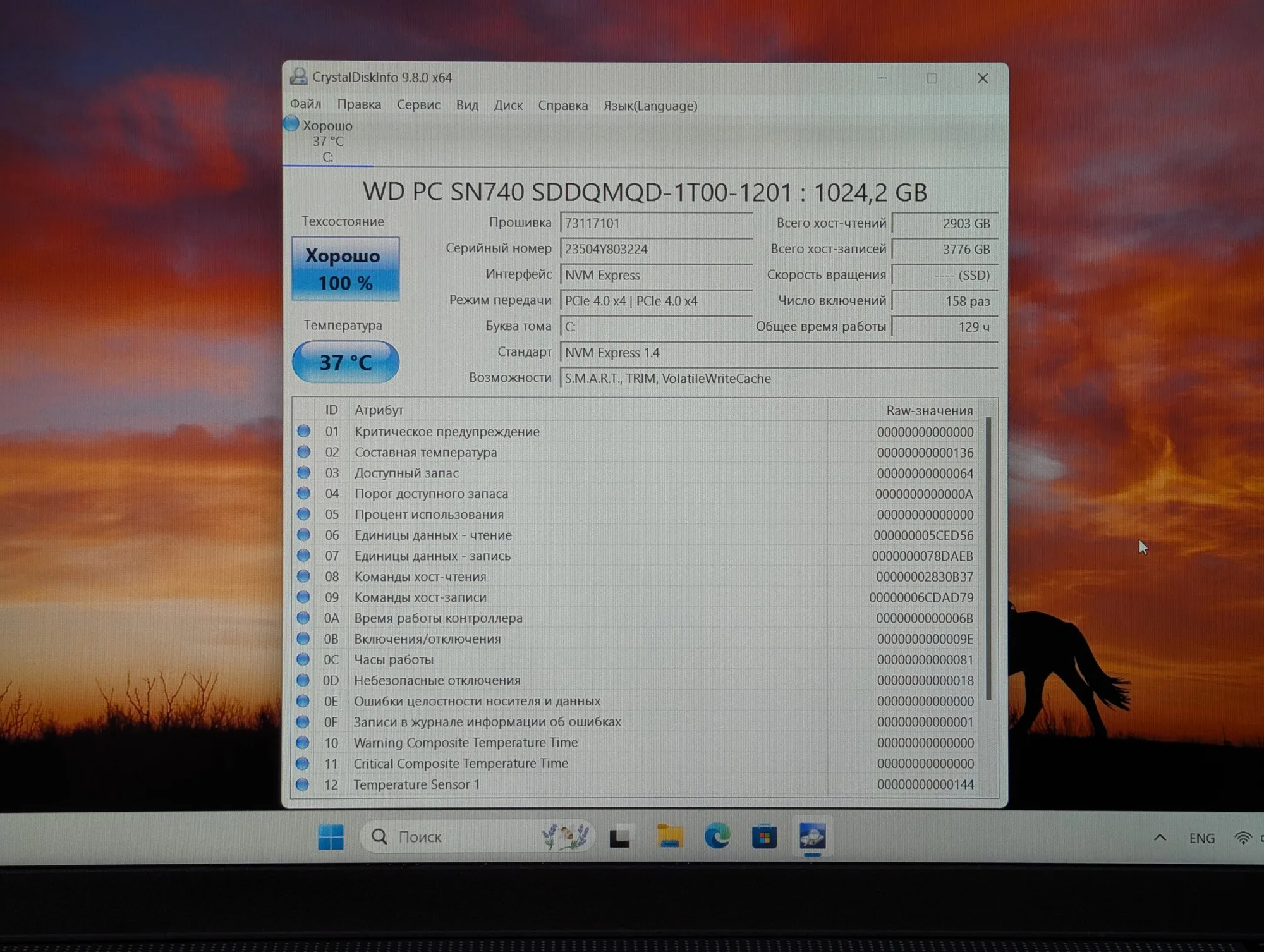1264x952 pixels.
Task: Click the status dot for Составная температура row
Action: [x=304, y=452]
